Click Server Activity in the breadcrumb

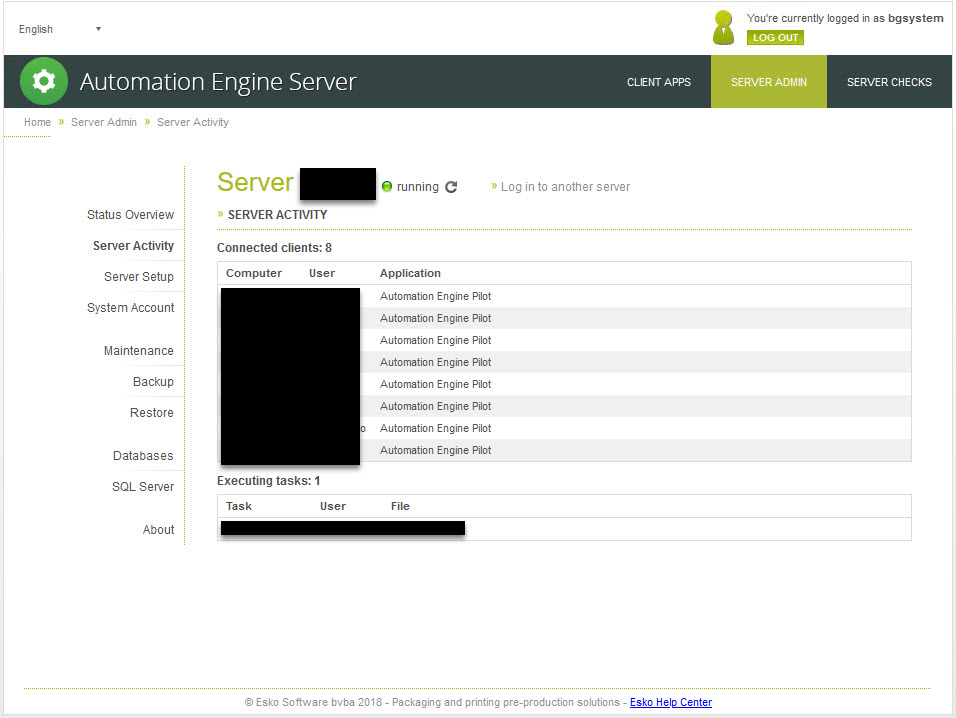(x=193, y=122)
